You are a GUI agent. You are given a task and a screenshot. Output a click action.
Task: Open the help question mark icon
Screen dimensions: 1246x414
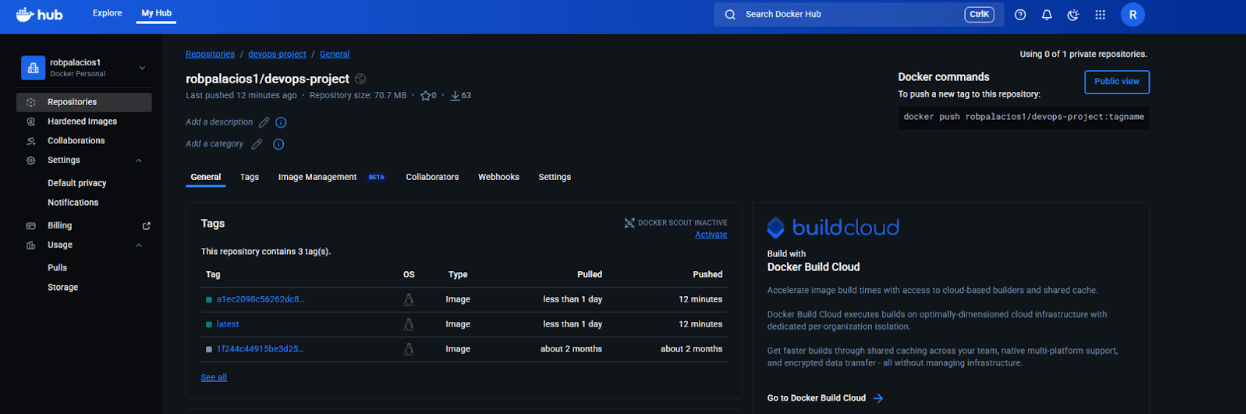[x=1020, y=15]
